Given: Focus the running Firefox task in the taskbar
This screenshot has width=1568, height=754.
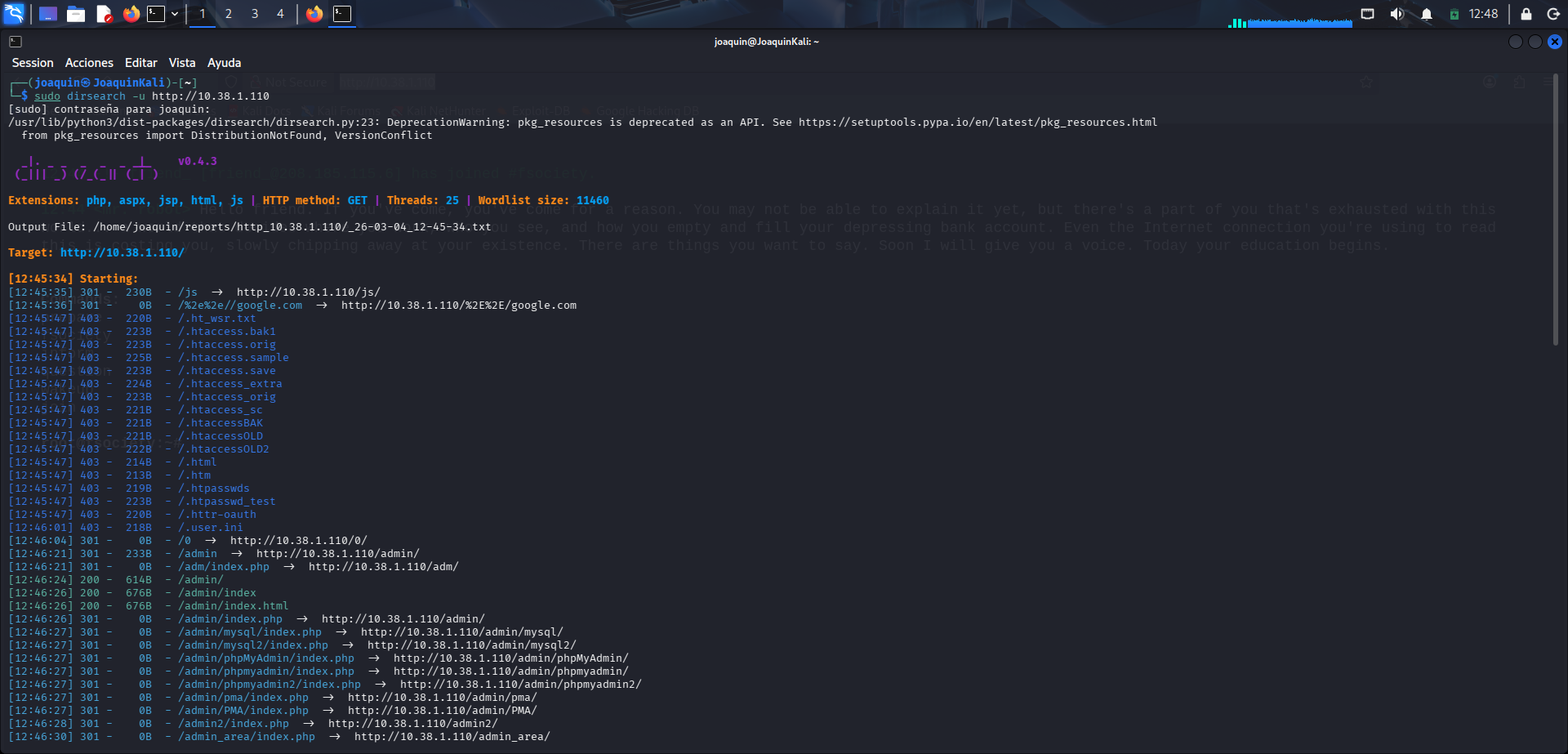Looking at the screenshot, I should tap(314, 13).
